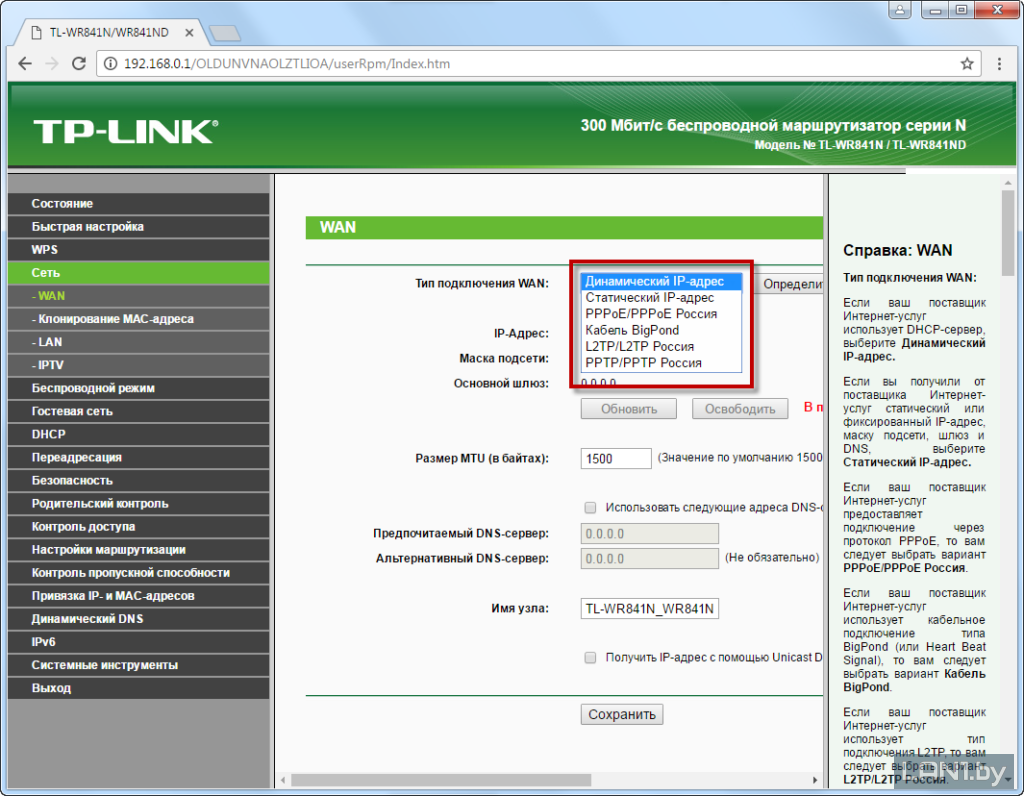Click the address bar URL

(x=287, y=64)
